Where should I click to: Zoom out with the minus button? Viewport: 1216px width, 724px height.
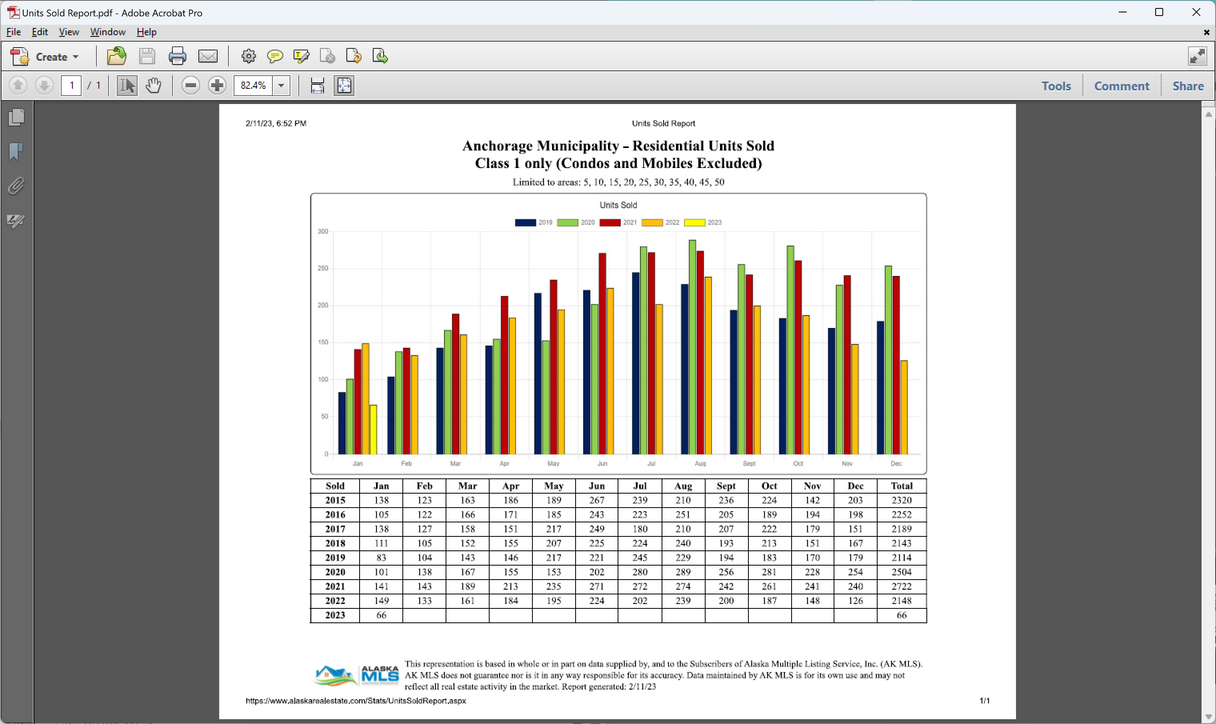(x=191, y=86)
